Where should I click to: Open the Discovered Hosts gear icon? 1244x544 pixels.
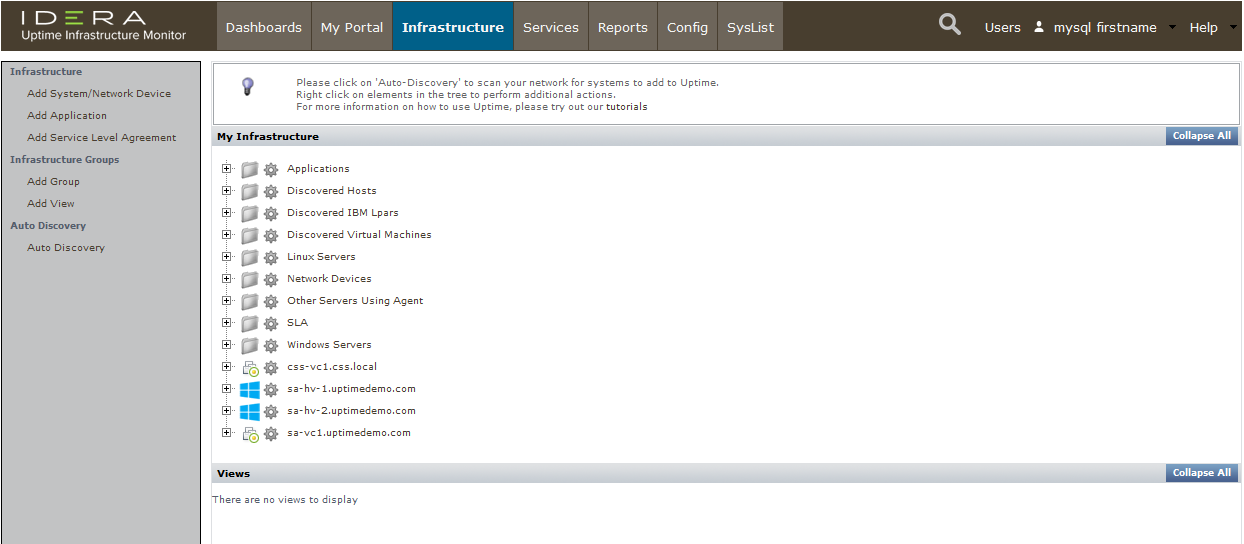pyautogui.click(x=271, y=191)
